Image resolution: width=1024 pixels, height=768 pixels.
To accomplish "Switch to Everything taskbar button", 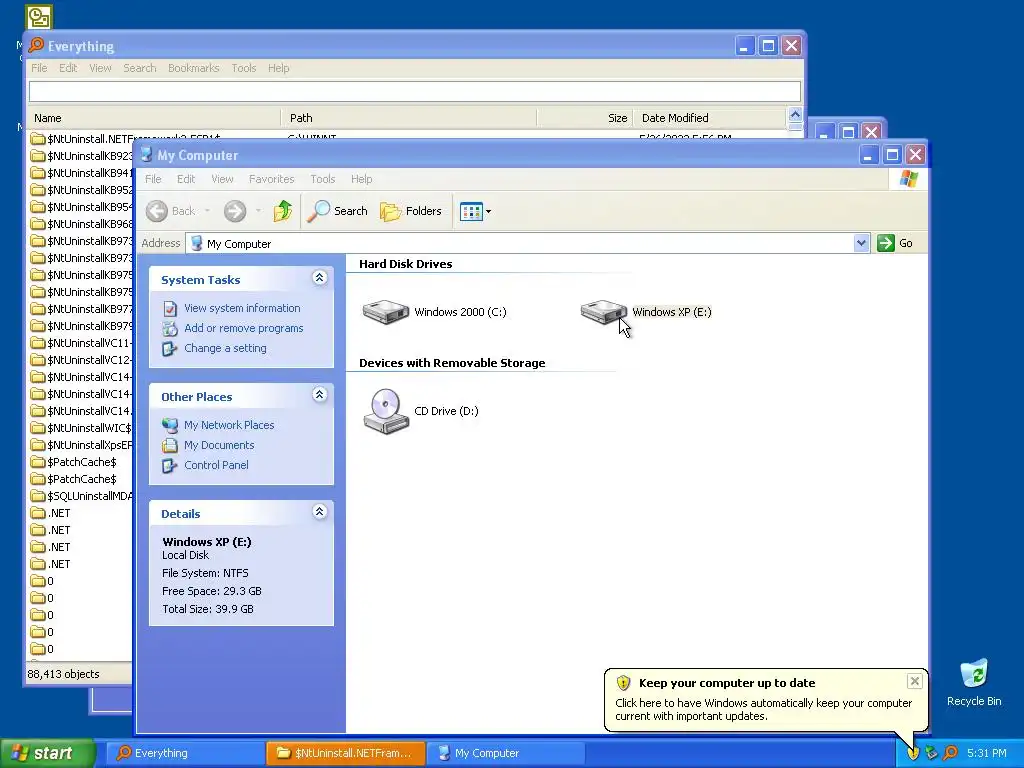I will coord(185,753).
